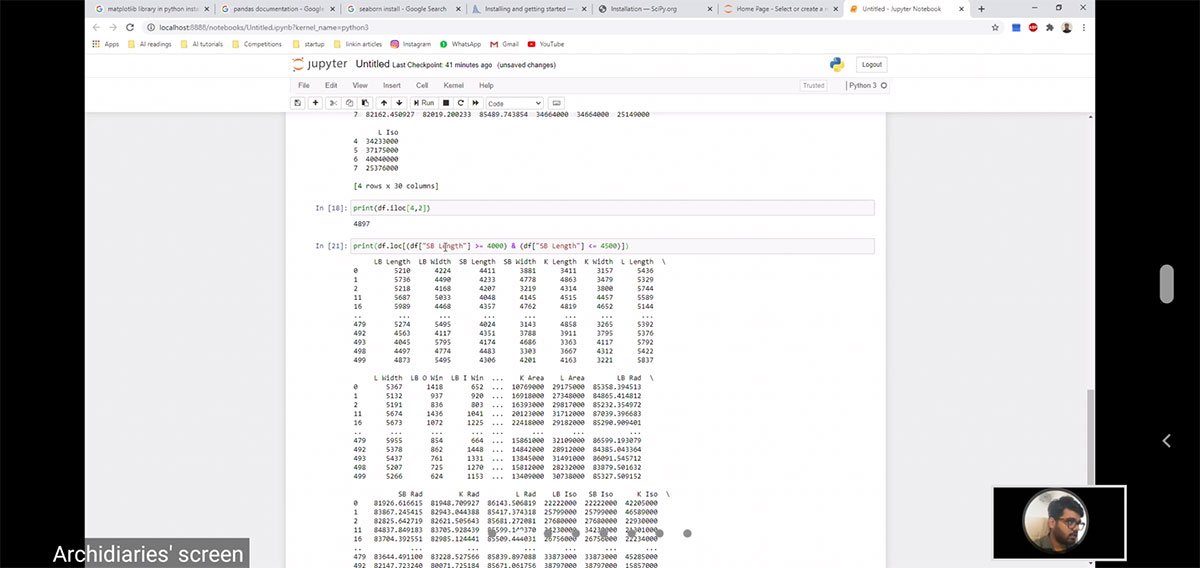Image resolution: width=1200 pixels, height=568 pixels.
Task: Switch to the pandas documentation tab
Action: (275, 9)
